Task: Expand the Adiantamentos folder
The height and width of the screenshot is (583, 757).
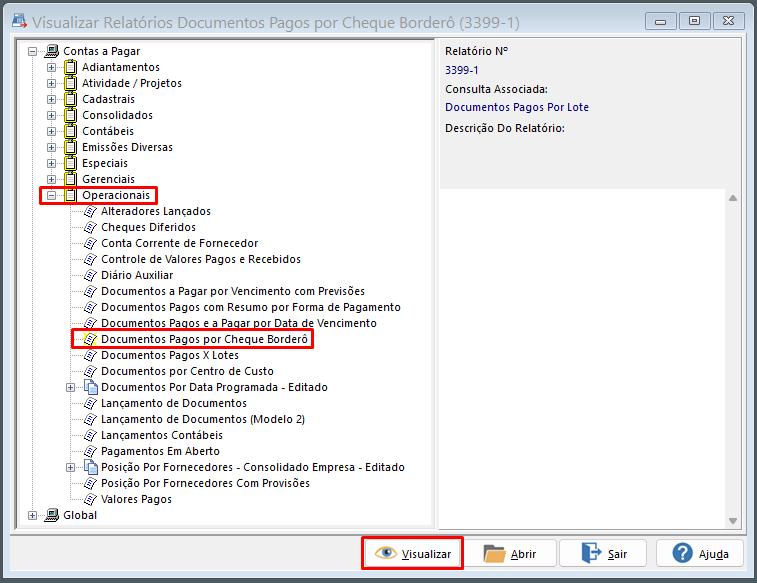Action: point(51,67)
